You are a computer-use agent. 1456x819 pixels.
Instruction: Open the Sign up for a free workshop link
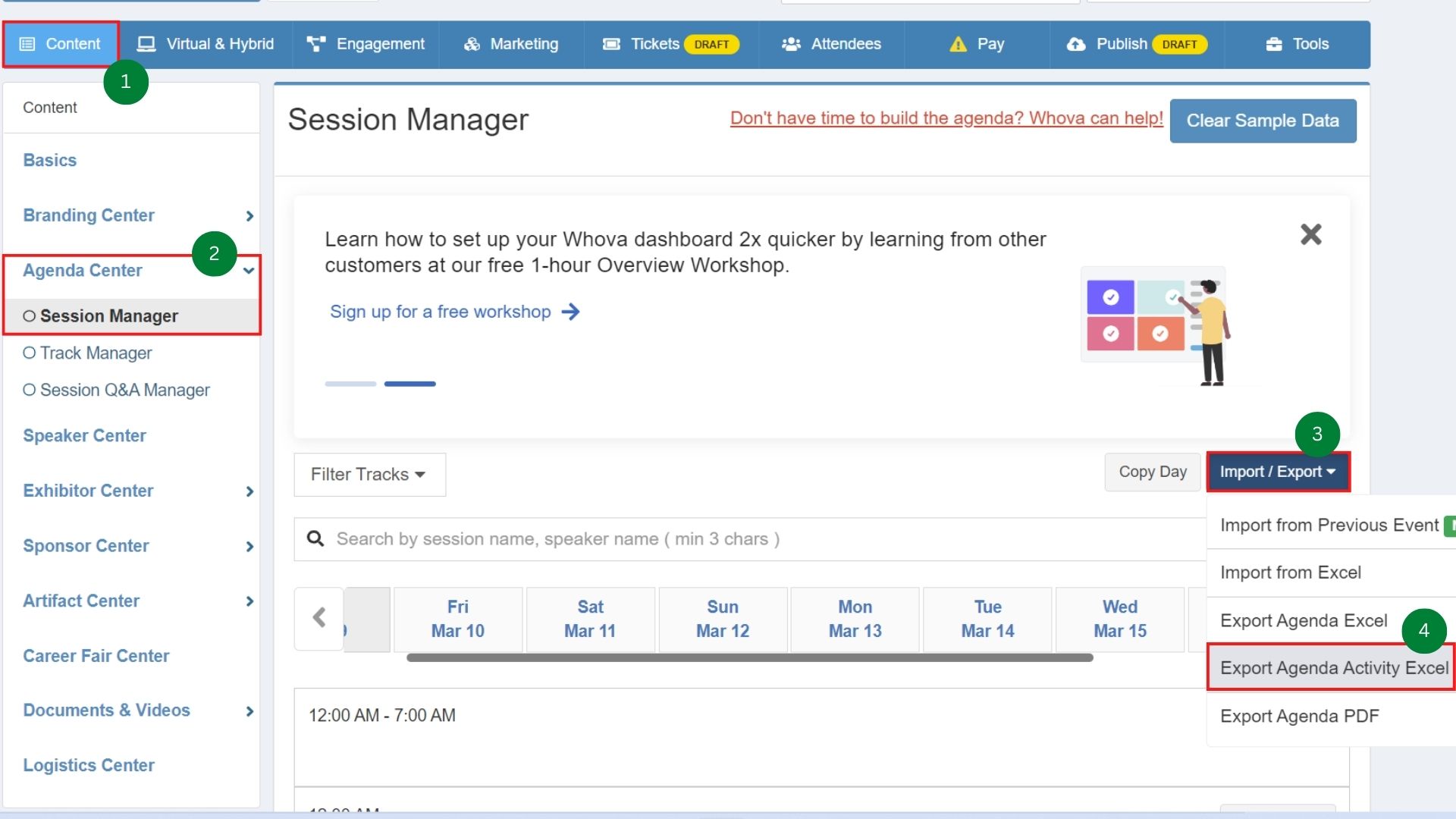(440, 312)
